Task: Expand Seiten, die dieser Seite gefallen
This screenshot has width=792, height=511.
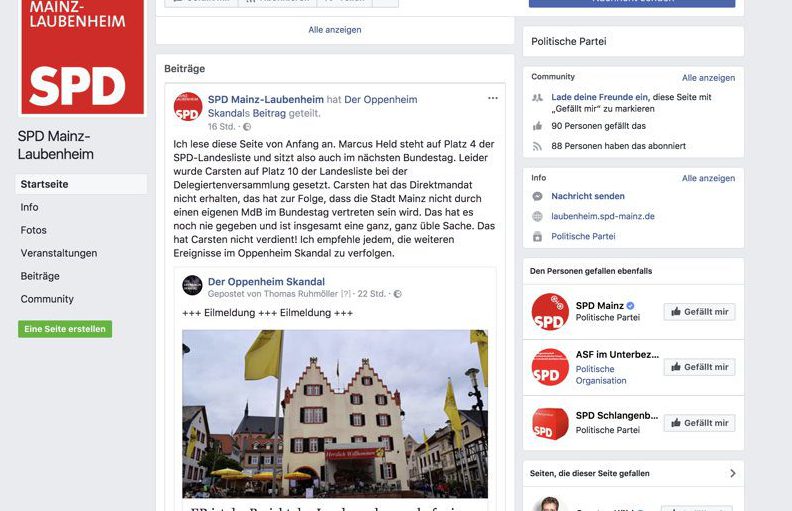Action: pos(733,473)
